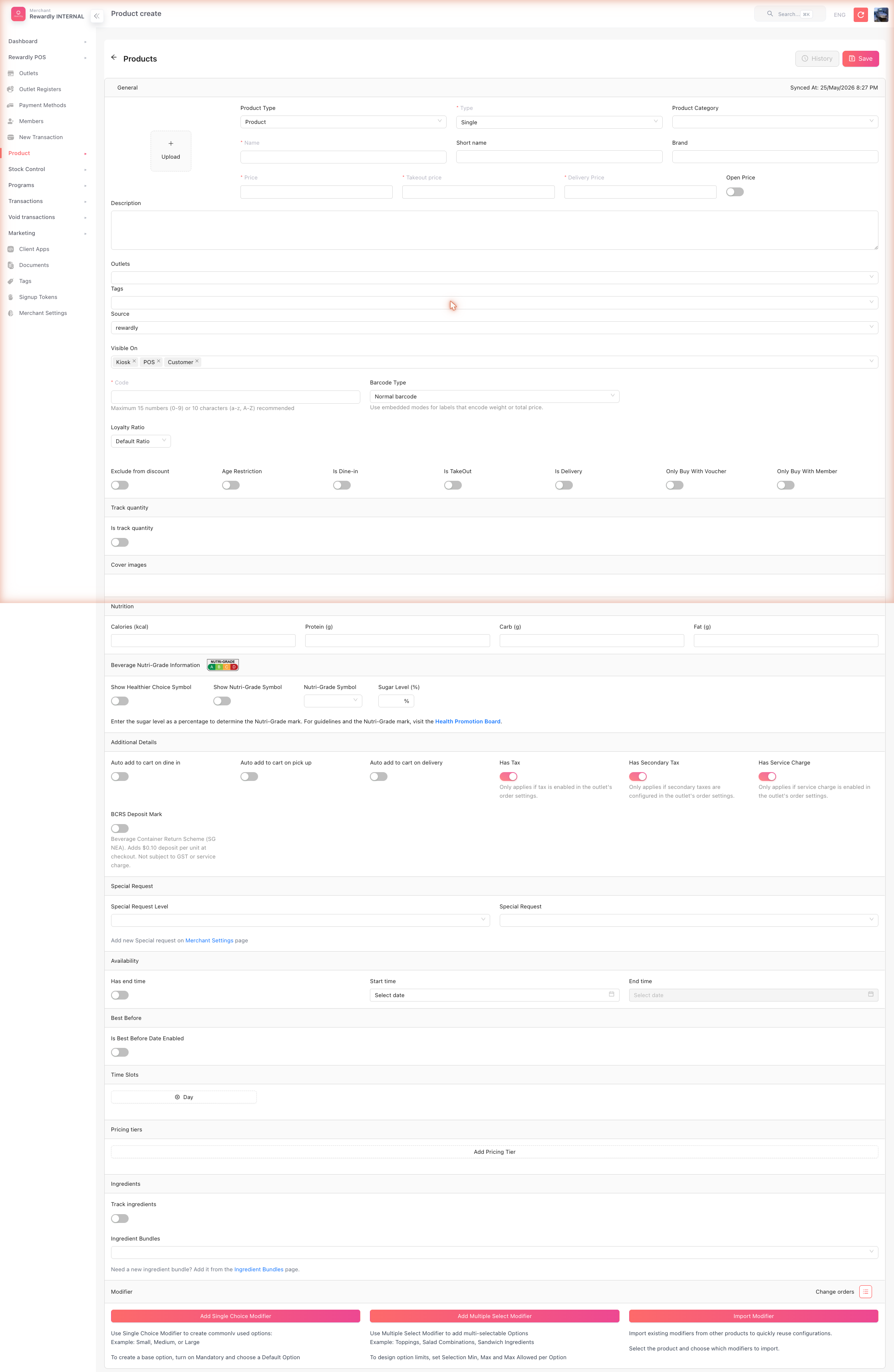Click the Save button
The width and height of the screenshot is (894, 1372).
coord(860,59)
